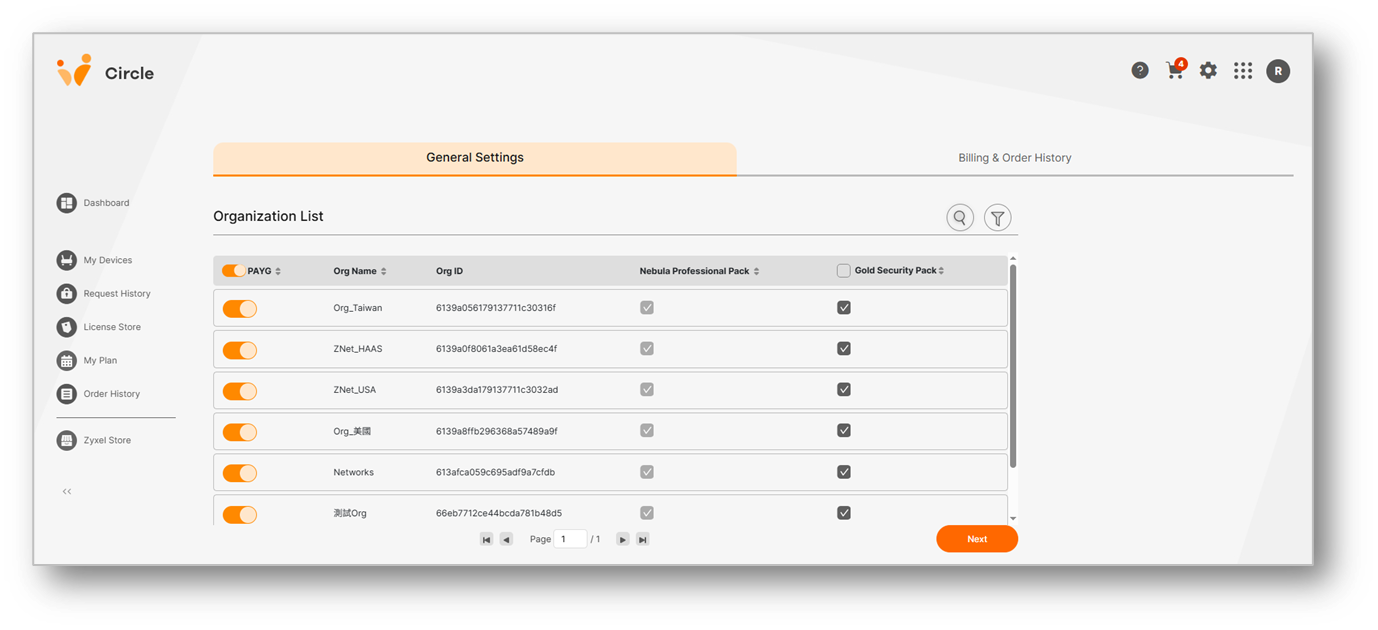Sort by Nebula Professional Pack arrows

point(756,271)
